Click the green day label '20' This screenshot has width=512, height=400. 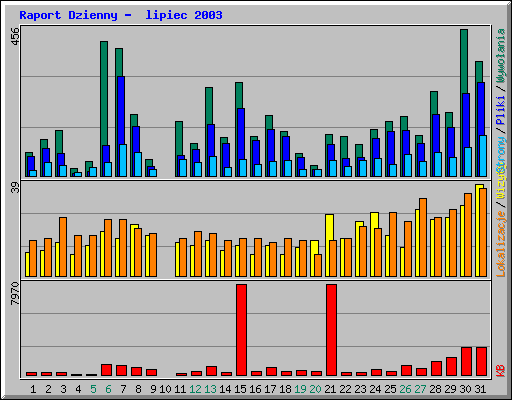[x=315, y=389]
